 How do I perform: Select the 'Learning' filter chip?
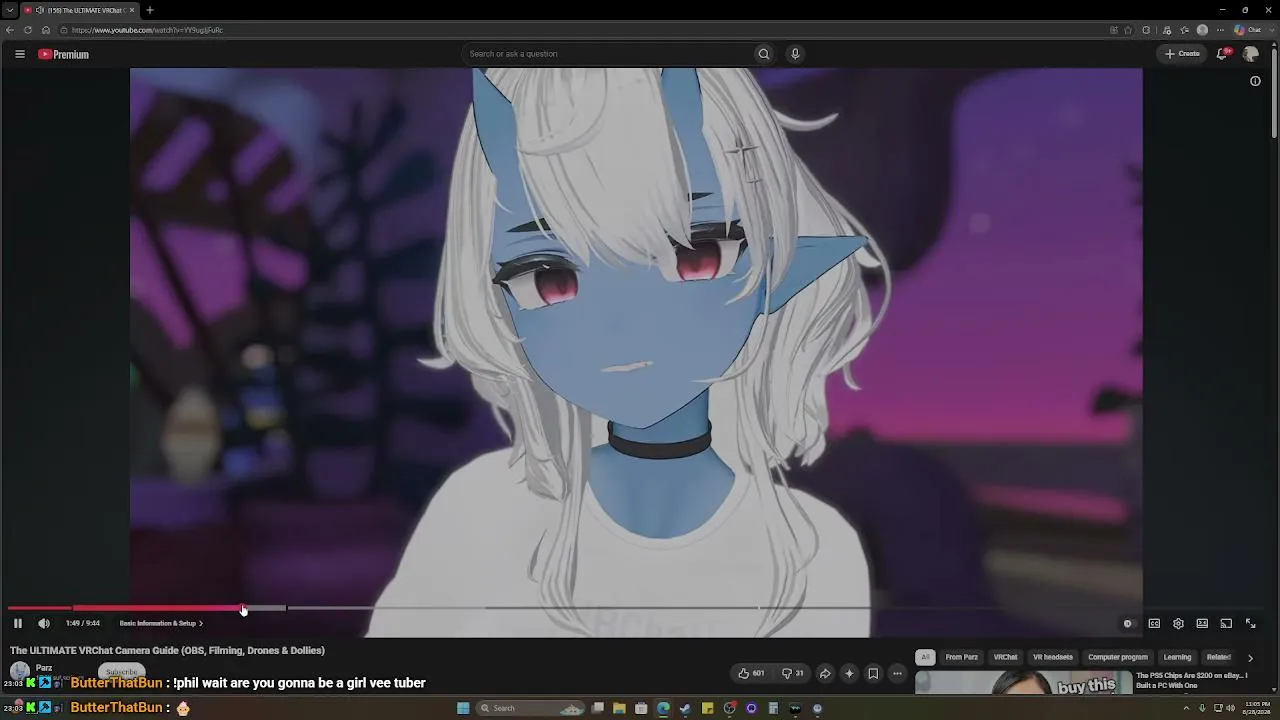tap(1177, 657)
